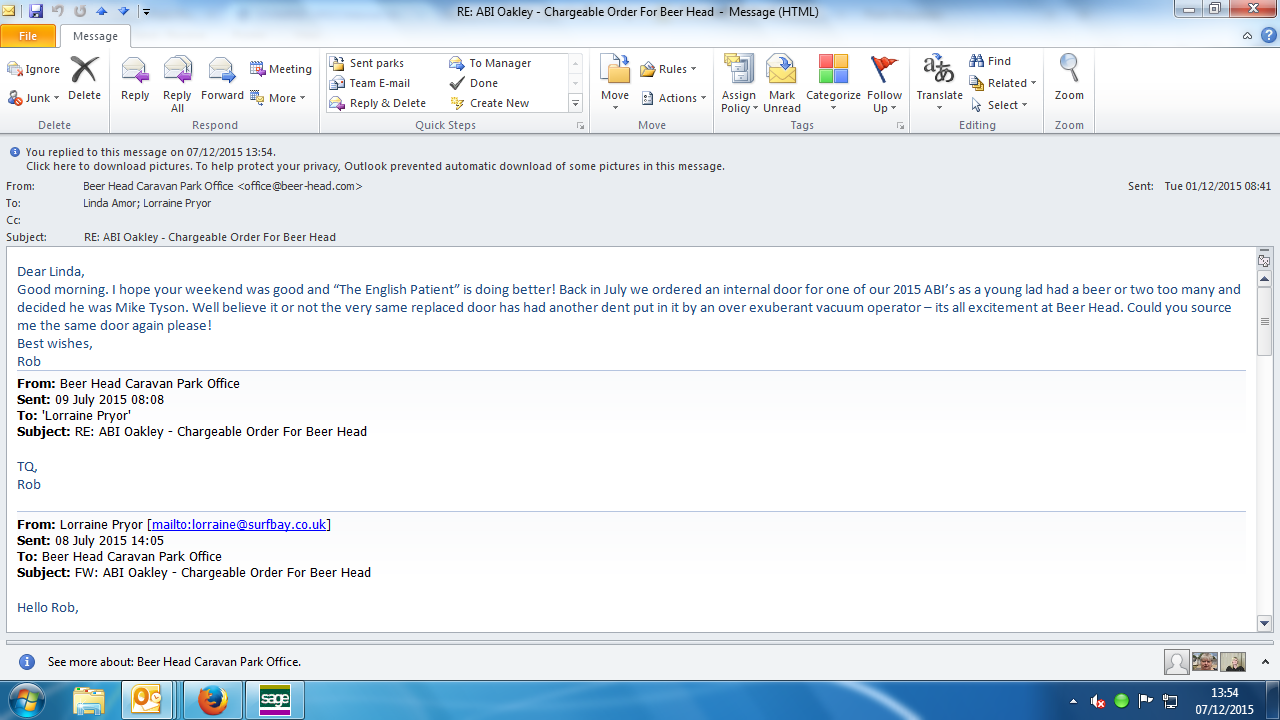Image resolution: width=1280 pixels, height=720 pixels.
Task: Open the mailto:lorraine@surfbay.co.uk link
Action: click(239, 524)
